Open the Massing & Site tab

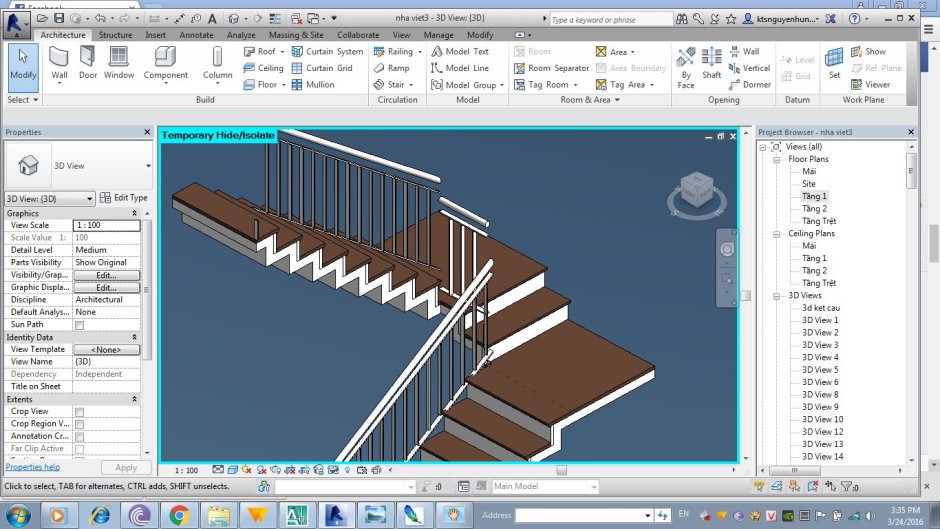(296, 35)
